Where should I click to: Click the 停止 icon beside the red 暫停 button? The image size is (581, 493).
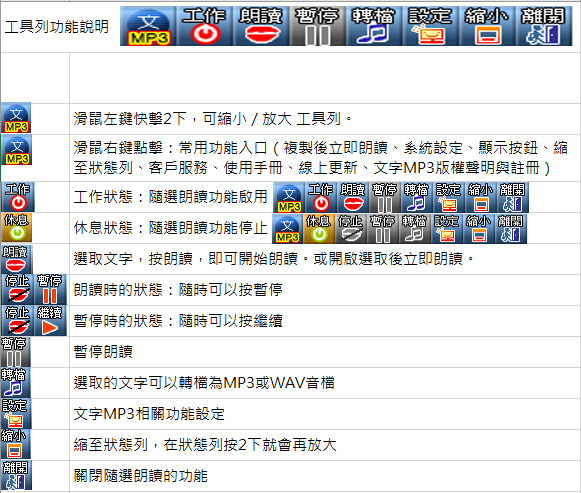pyautogui.click(x=17, y=289)
